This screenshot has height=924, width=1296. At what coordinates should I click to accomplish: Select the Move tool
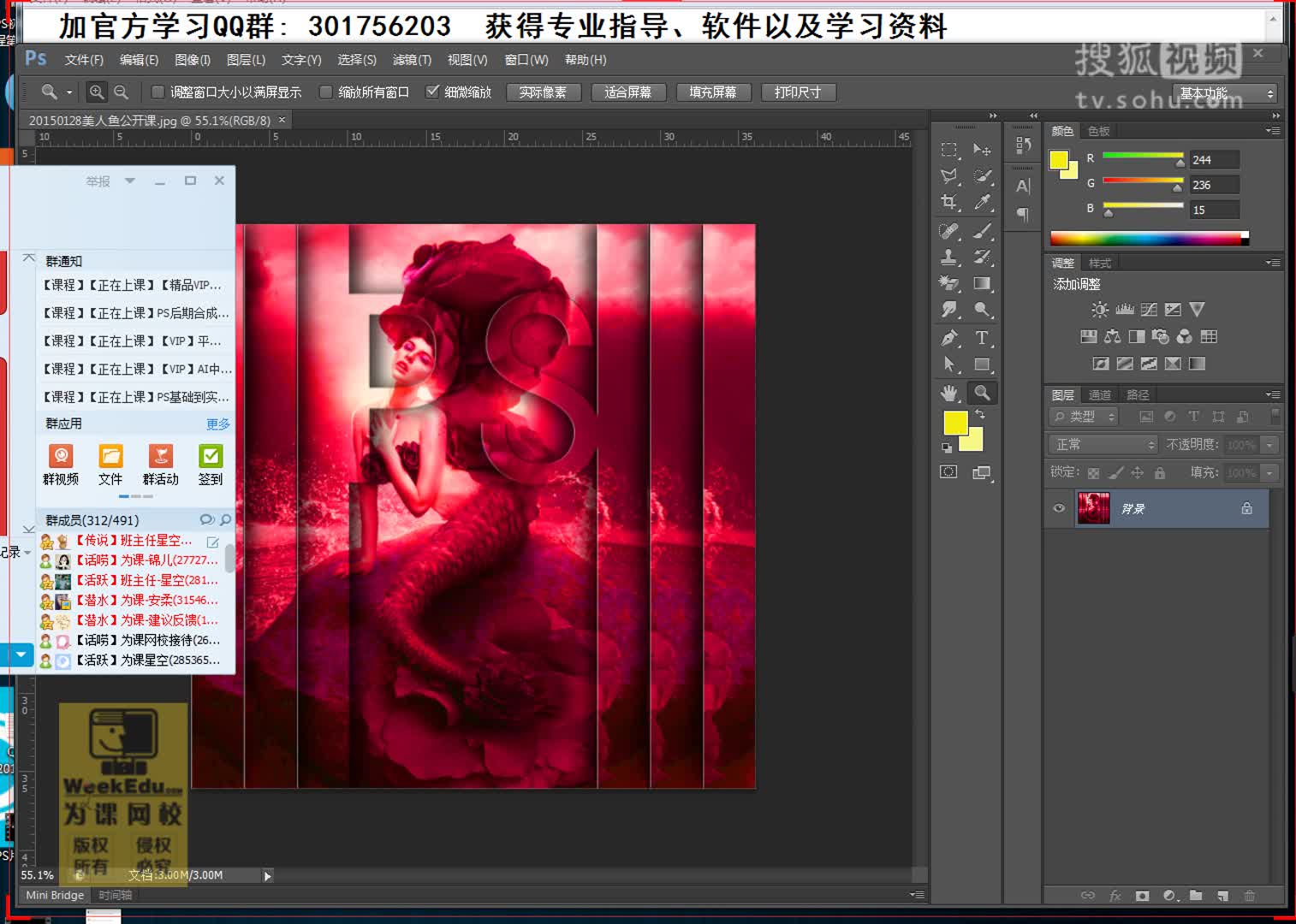[982, 151]
